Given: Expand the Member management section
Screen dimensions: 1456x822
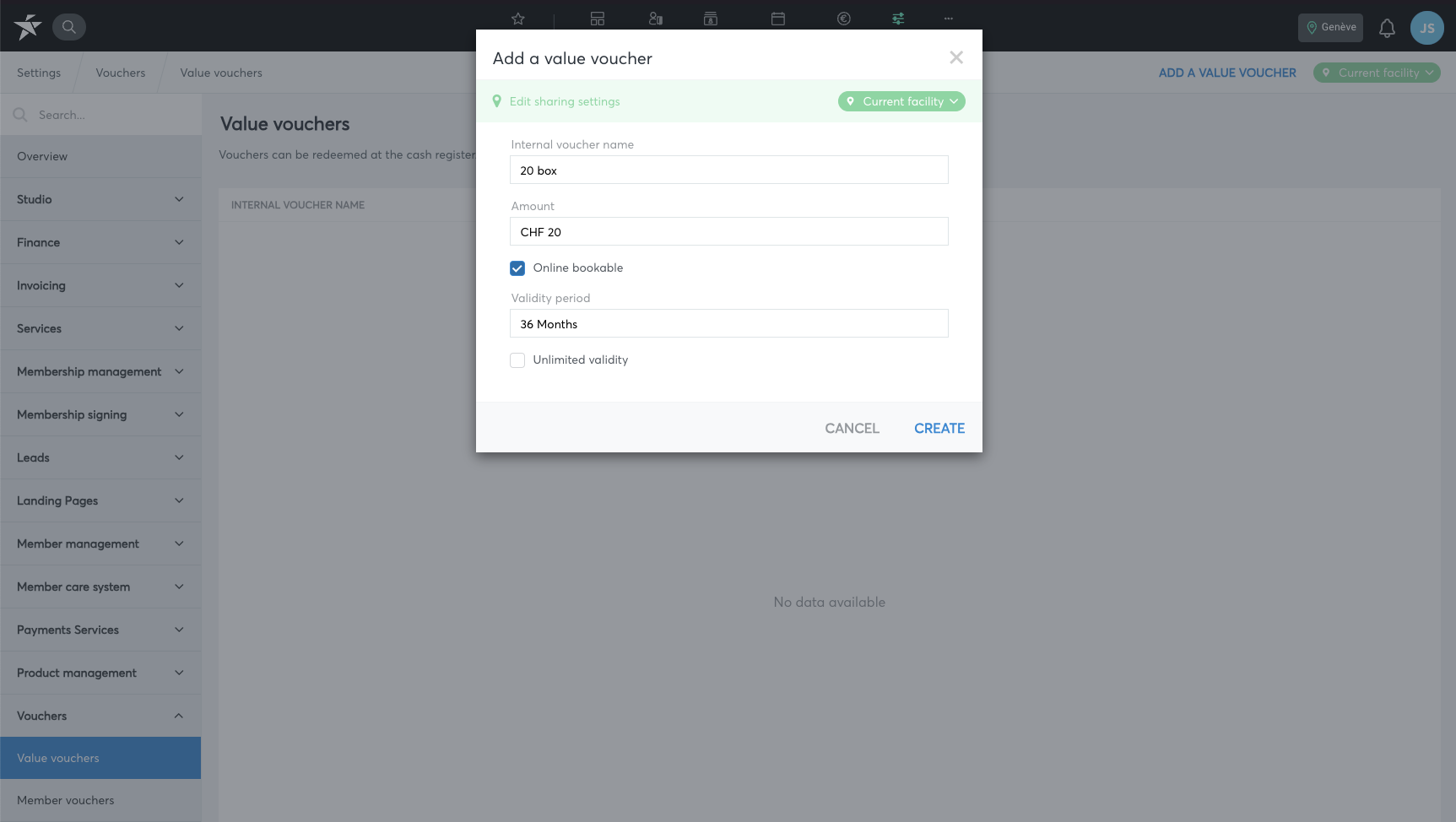Looking at the screenshot, I should (100, 543).
